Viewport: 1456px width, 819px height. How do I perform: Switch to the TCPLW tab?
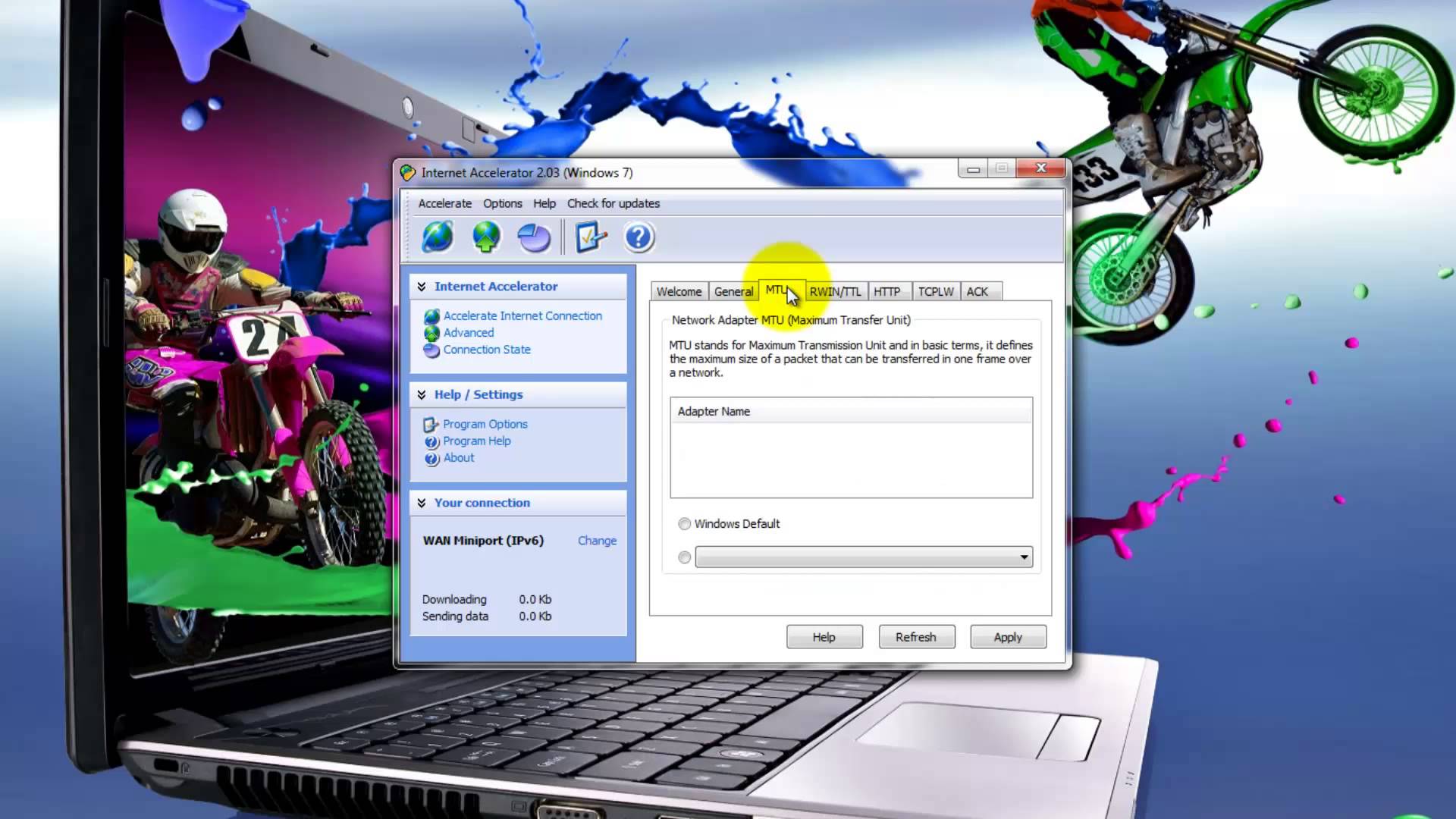point(936,292)
